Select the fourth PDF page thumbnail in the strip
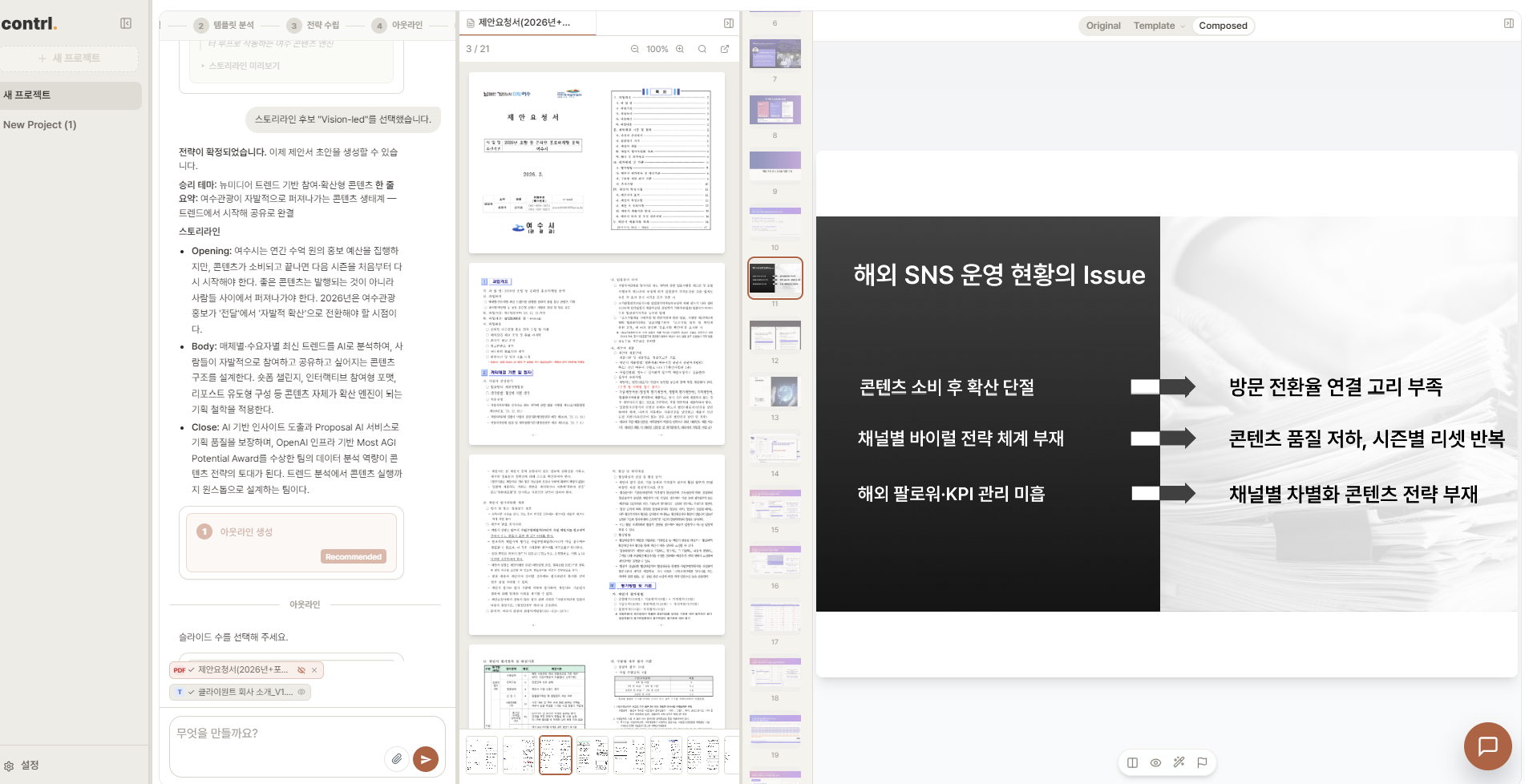 point(593,755)
